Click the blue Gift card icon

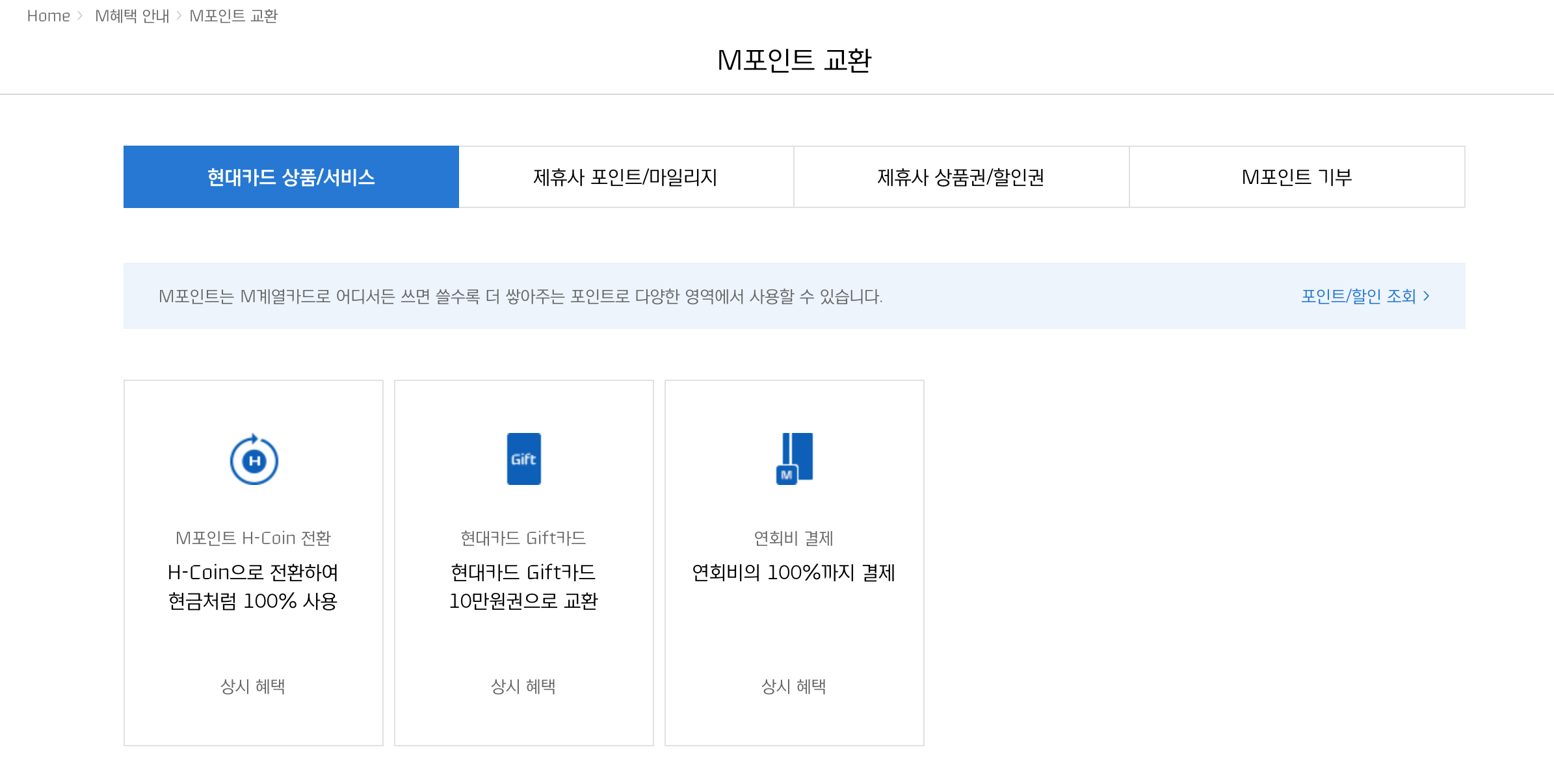click(523, 459)
